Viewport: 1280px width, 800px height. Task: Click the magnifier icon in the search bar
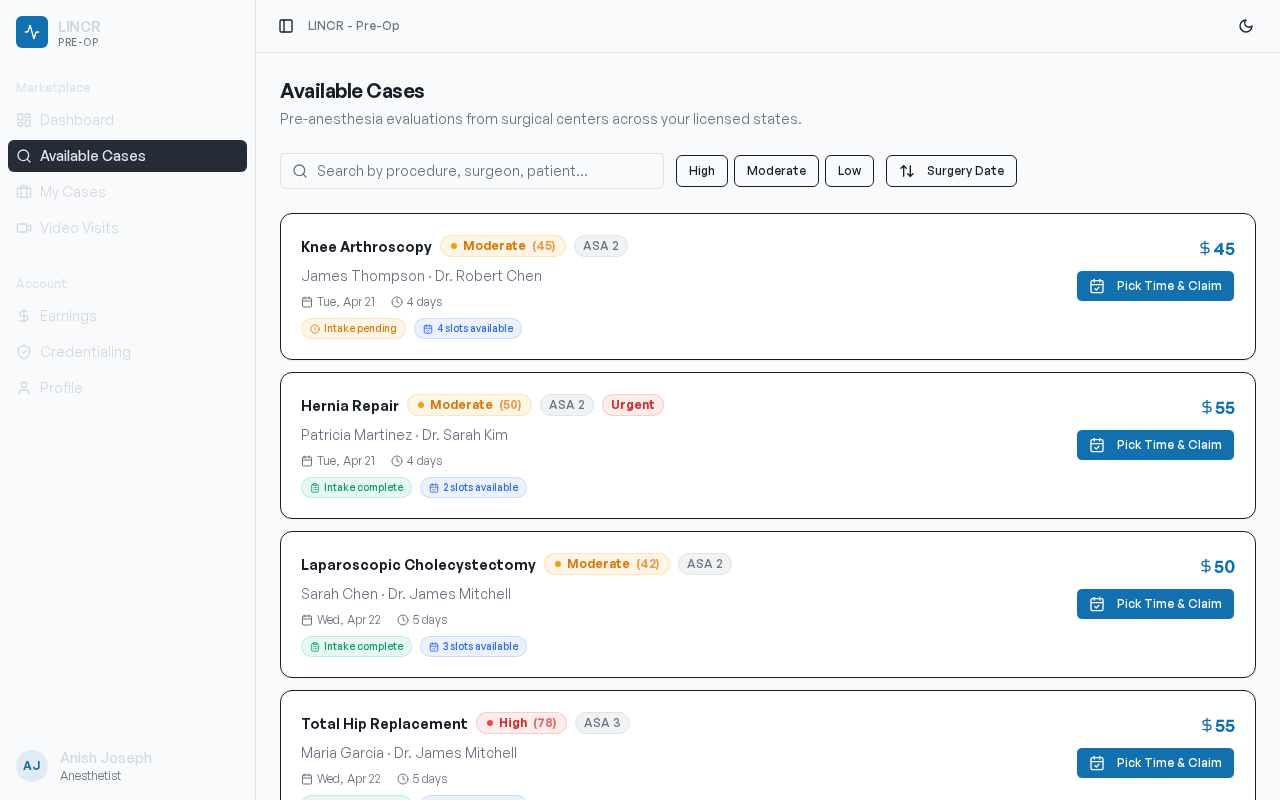tap(300, 171)
